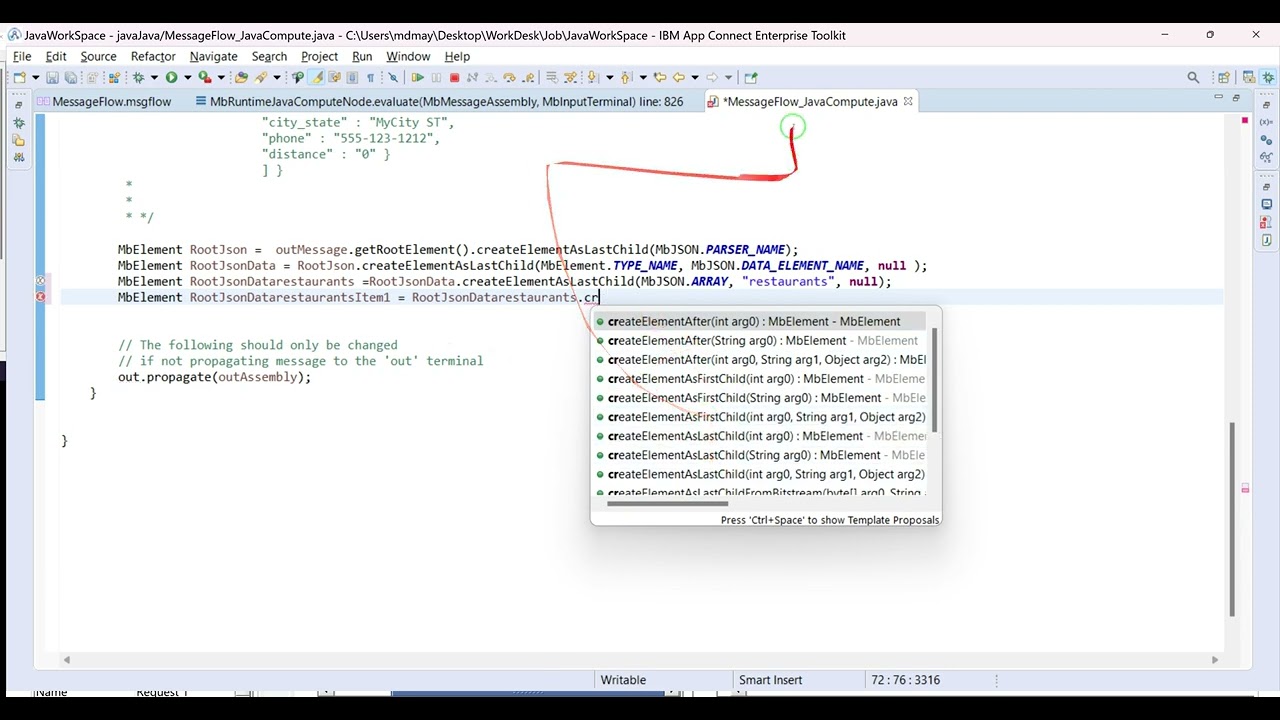This screenshot has width=1280, height=720.
Task: Click the Suspend debug icon
Action: tap(436, 77)
